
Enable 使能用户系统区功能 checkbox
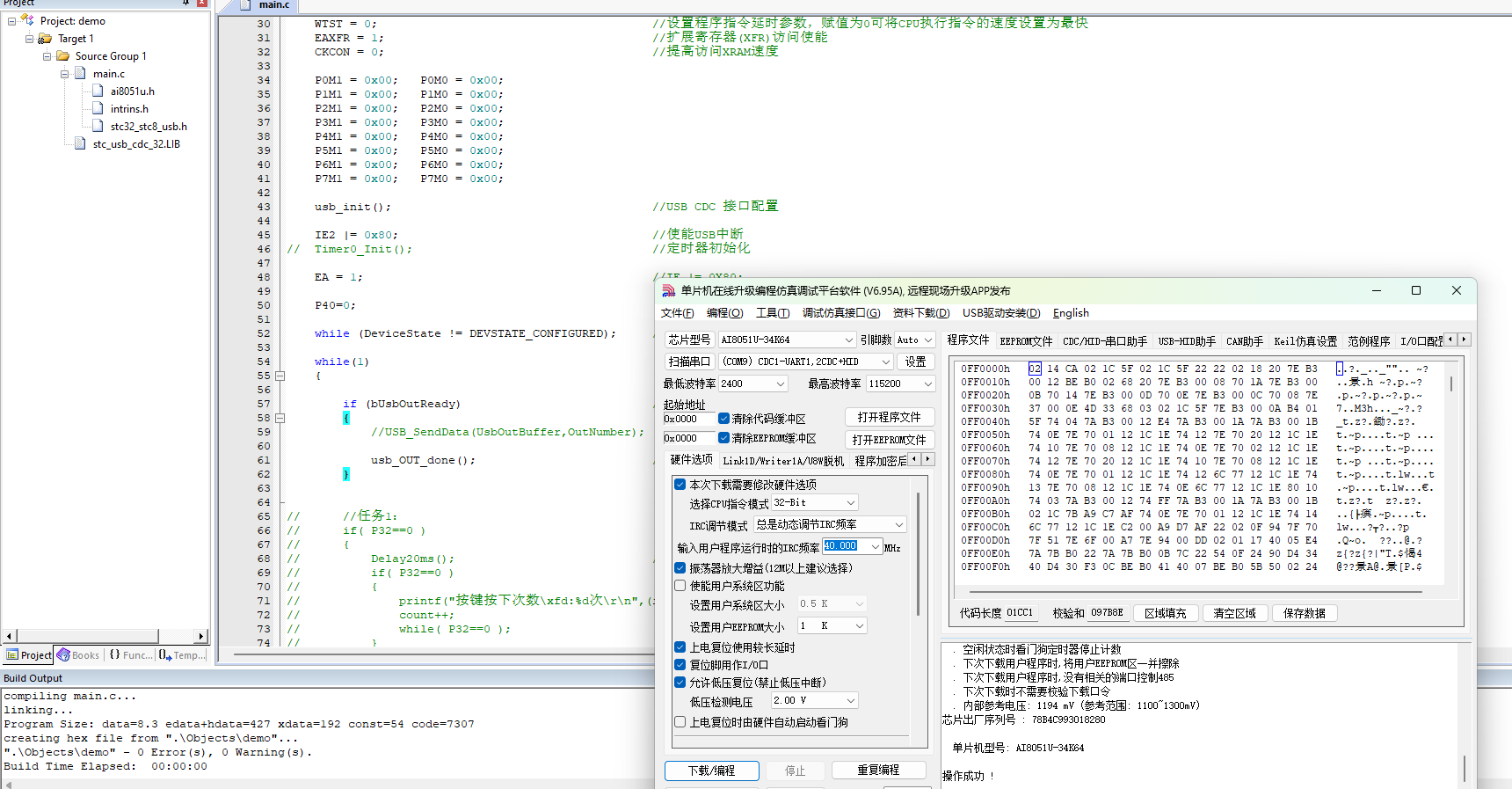tap(680, 586)
